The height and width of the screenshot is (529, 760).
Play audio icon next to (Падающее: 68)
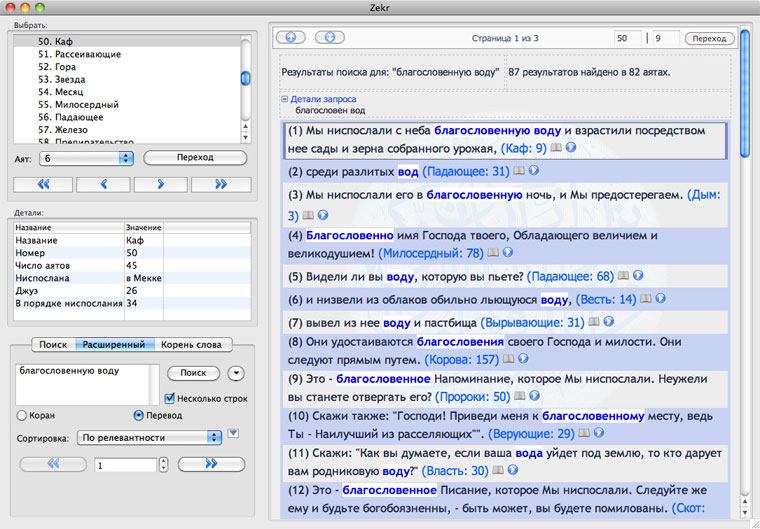coord(638,275)
